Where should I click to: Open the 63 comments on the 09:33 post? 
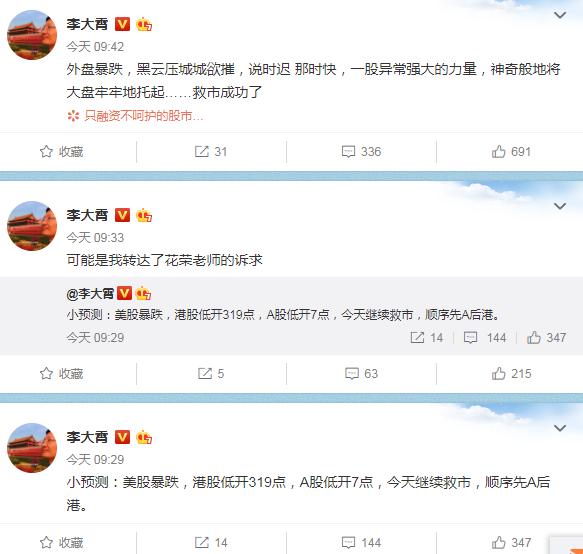(361, 374)
